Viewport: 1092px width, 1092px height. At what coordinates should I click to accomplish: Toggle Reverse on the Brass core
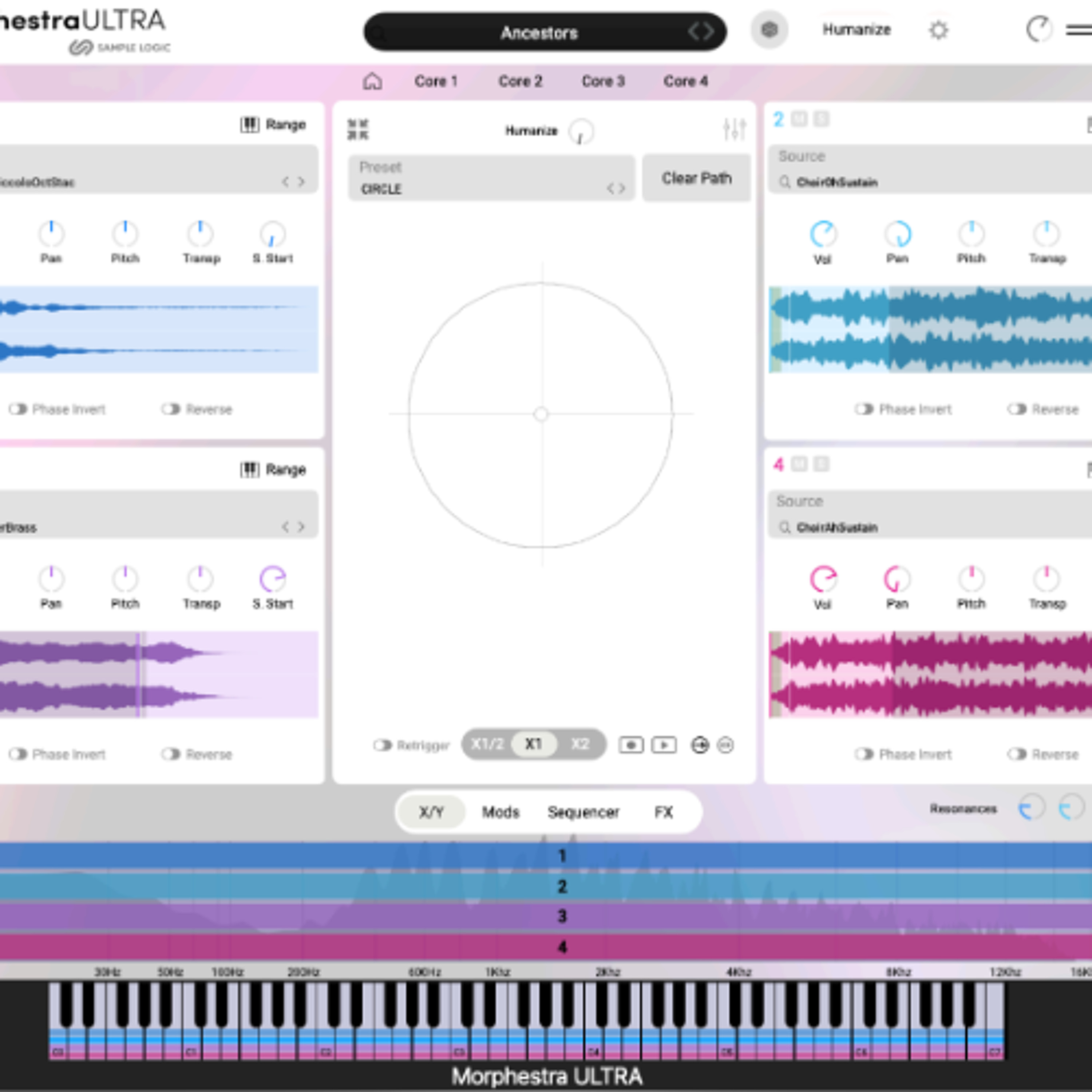point(171,754)
